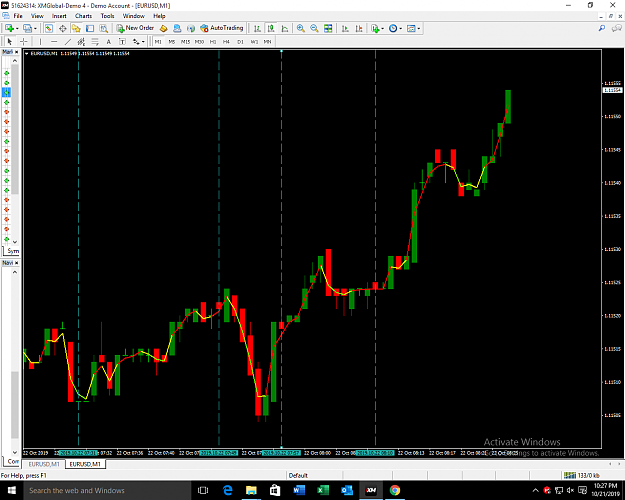Select the M15 timeframe
This screenshot has width=625, height=500.
pyautogui.click(x=185, y=41)
